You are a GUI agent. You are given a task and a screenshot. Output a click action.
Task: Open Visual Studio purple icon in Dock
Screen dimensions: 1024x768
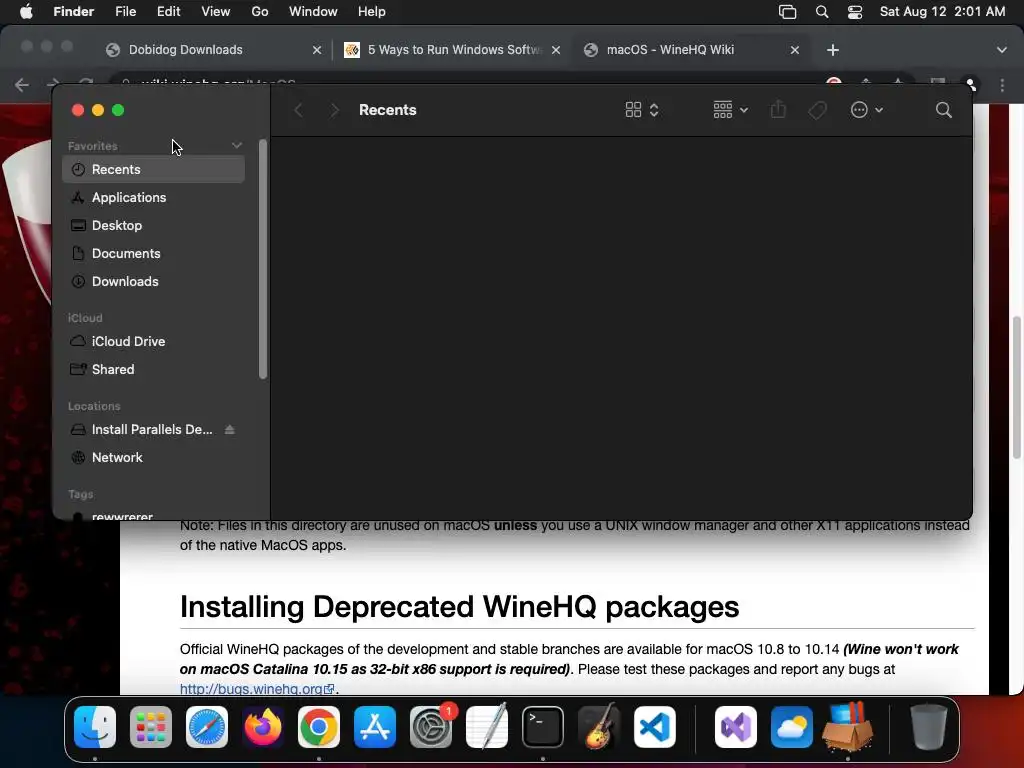pyautogui.click(x=736, y=727)
